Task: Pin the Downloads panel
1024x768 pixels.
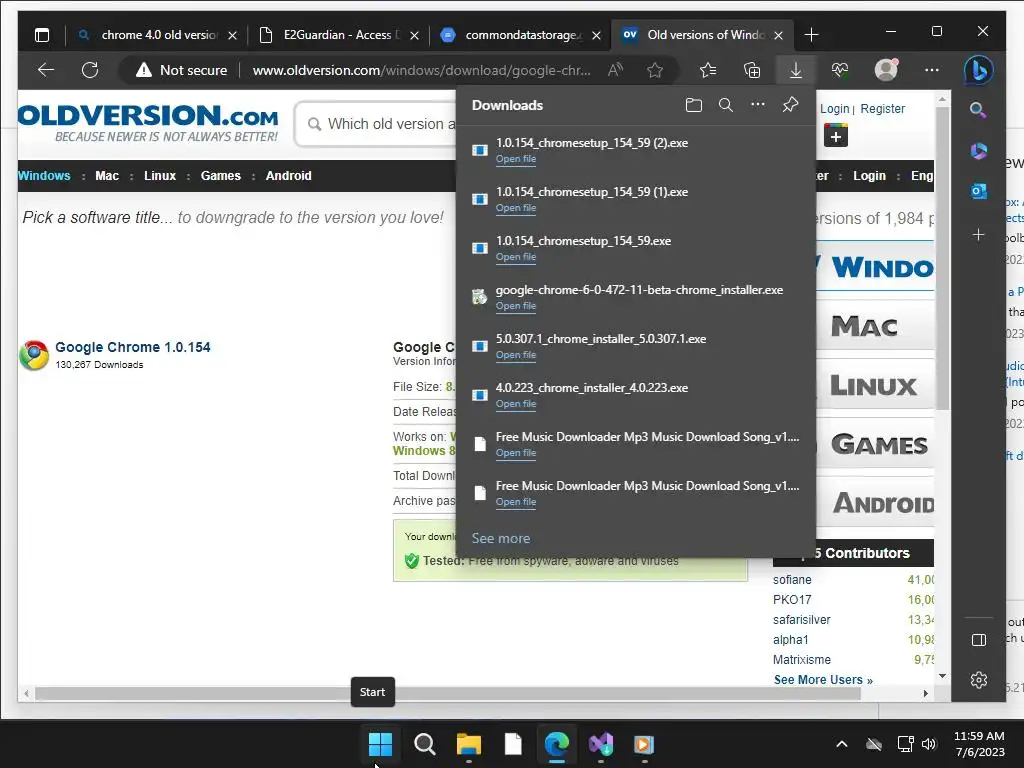Action: [x=790, y=104]
